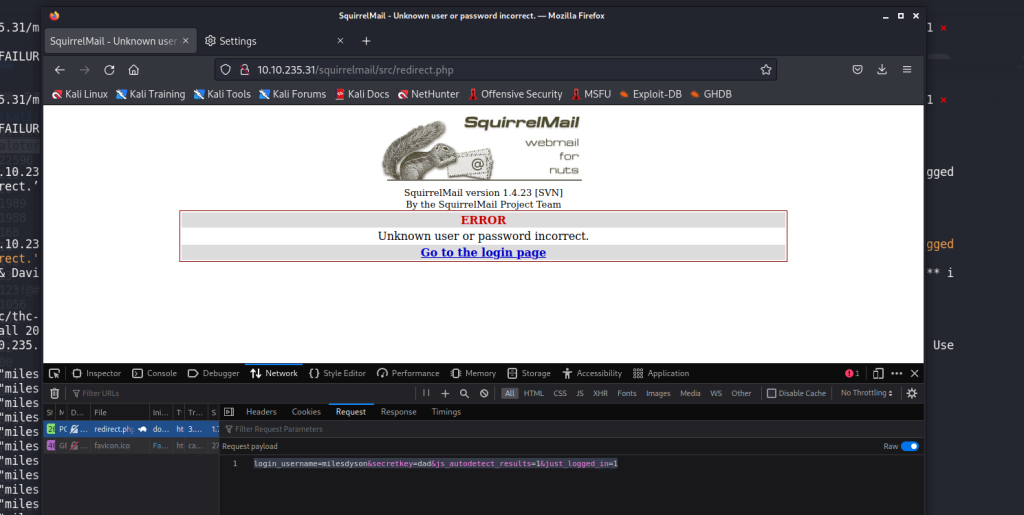1024x515 pixels.
Task: Open a new browser tab
Action: (366, 41)
